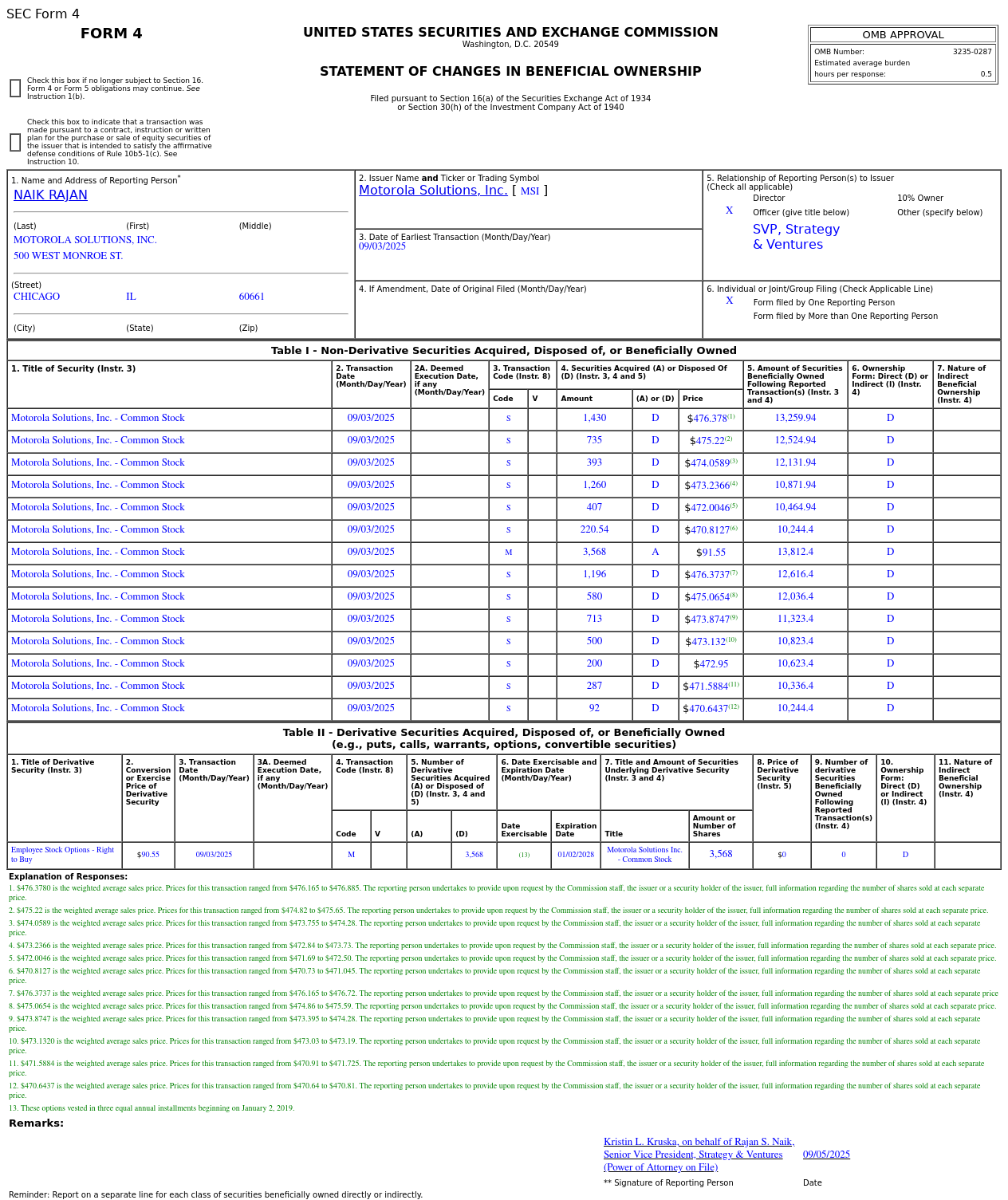Click the expiration date 01/02/2028
1008x1200 pixels.
(576, 855)
